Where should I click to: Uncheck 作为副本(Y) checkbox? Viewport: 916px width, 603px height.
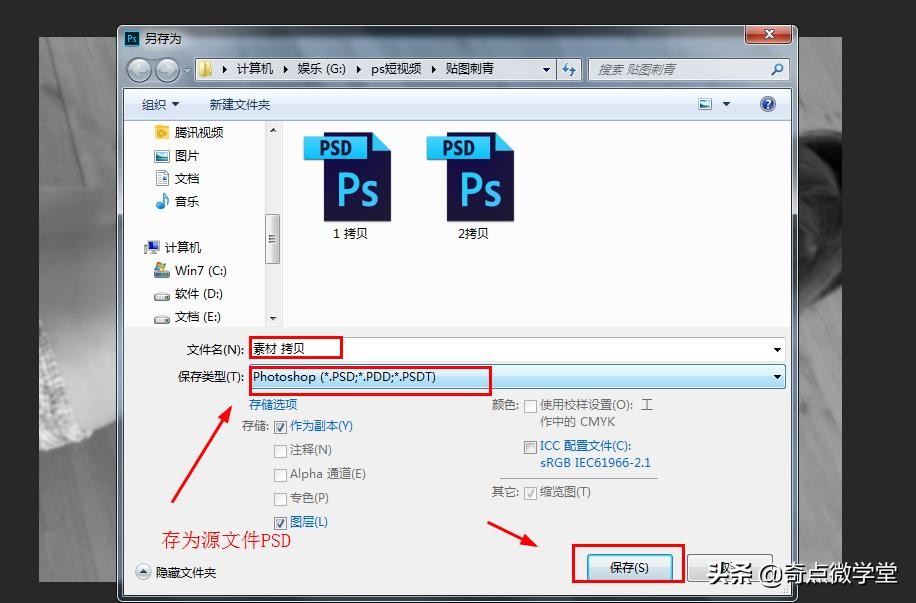pos(281,426)
